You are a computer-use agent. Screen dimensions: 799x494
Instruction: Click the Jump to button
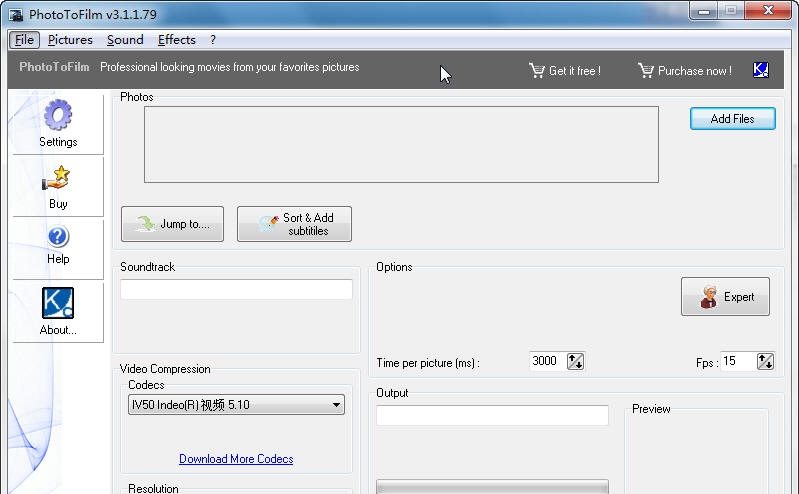[x=172, y=224]
